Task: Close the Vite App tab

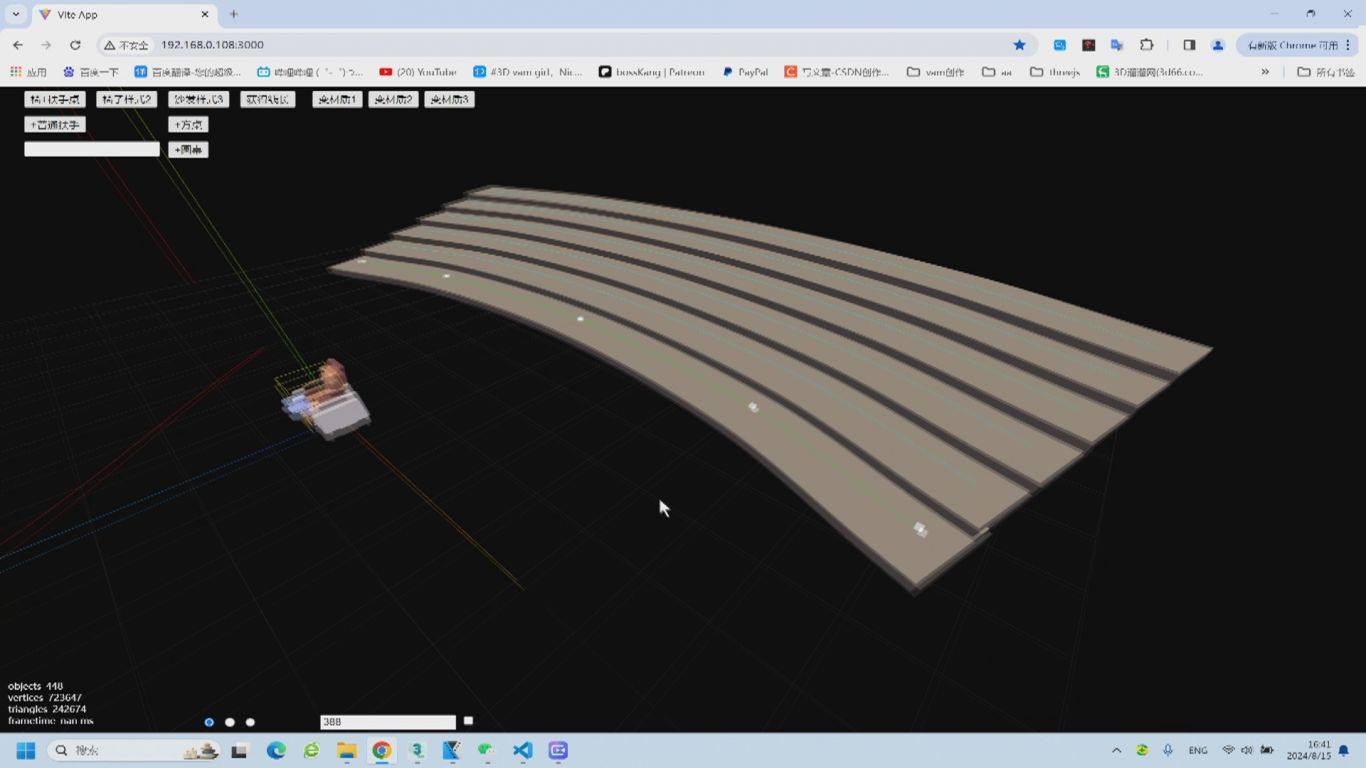Action: coord(205,15)
